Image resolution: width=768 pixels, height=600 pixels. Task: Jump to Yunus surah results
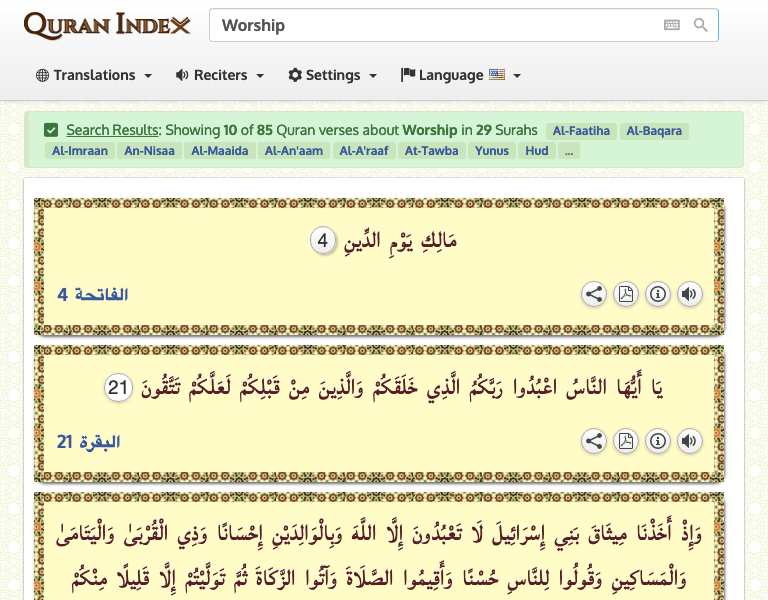pos(492,151)
